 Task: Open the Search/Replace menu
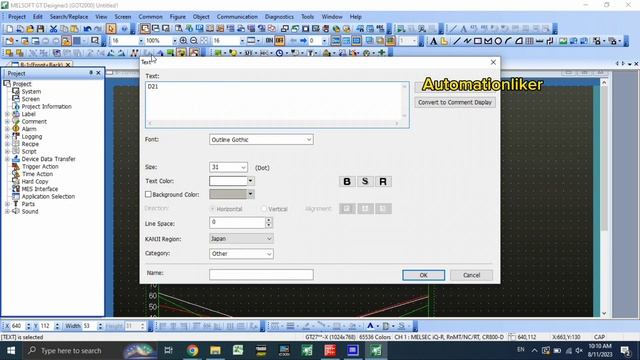tap(69, 17)
